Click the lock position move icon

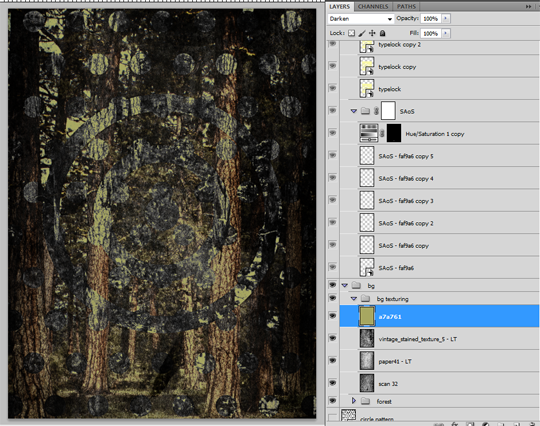pyautogui.click(x=372, y=33)
